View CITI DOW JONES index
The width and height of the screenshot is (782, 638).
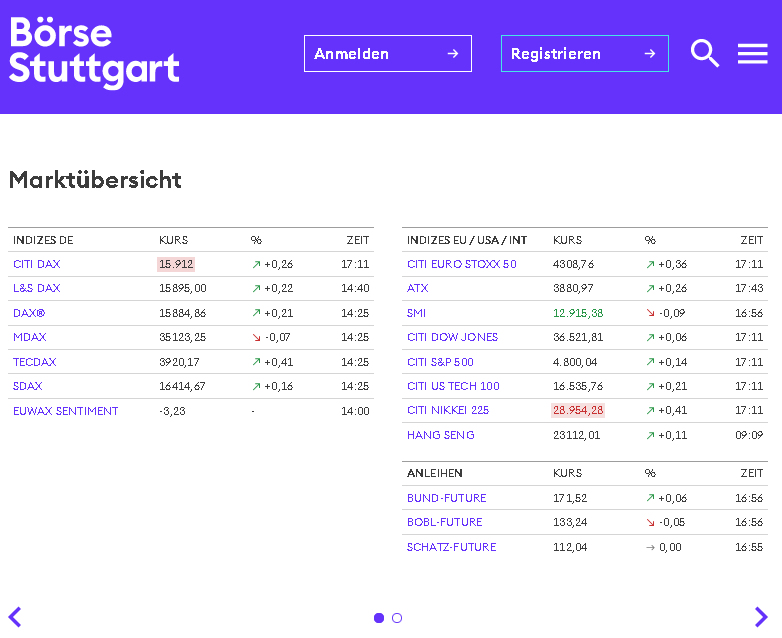click(452, 337)
